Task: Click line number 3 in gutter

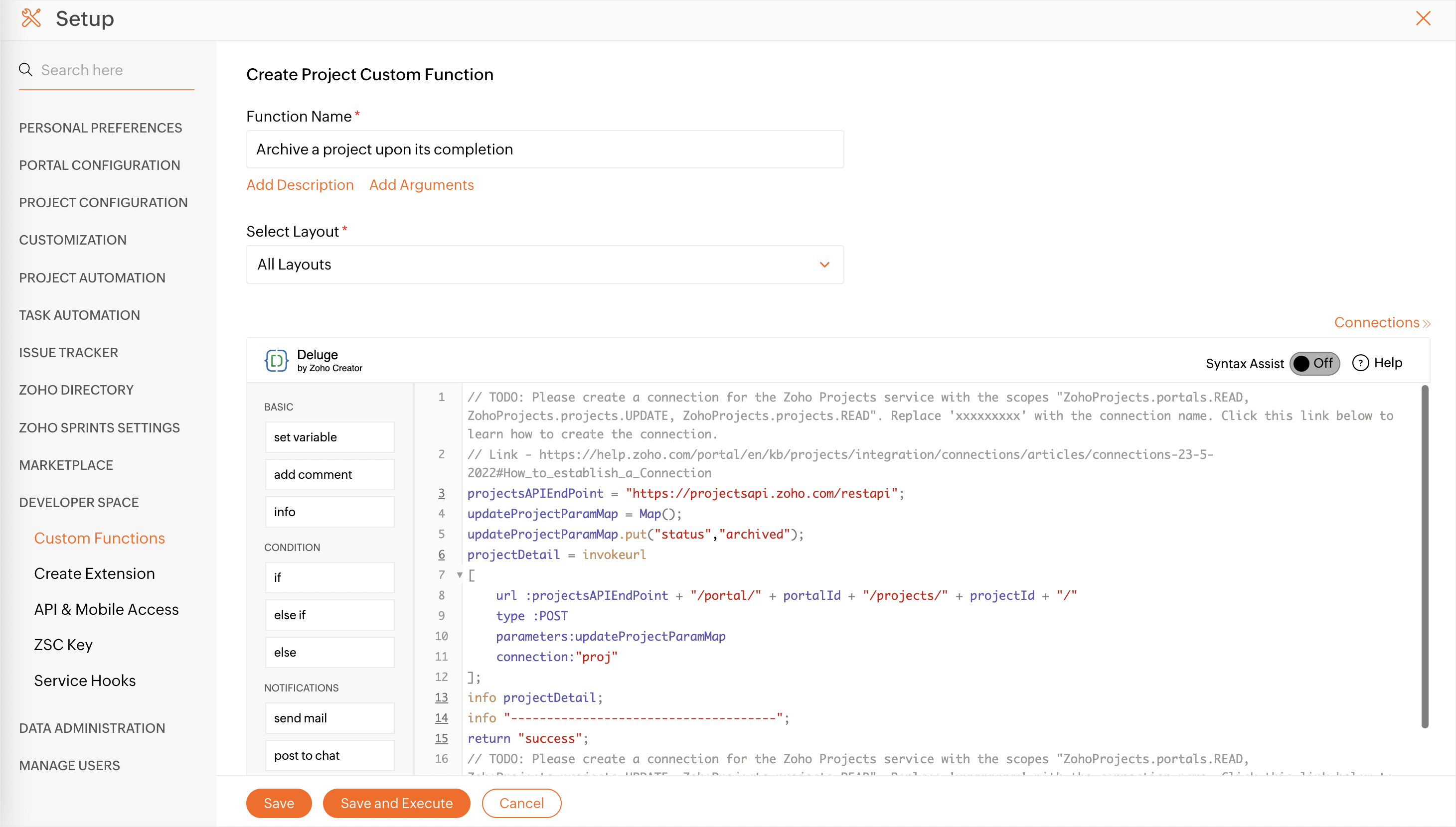Action: 442,493
